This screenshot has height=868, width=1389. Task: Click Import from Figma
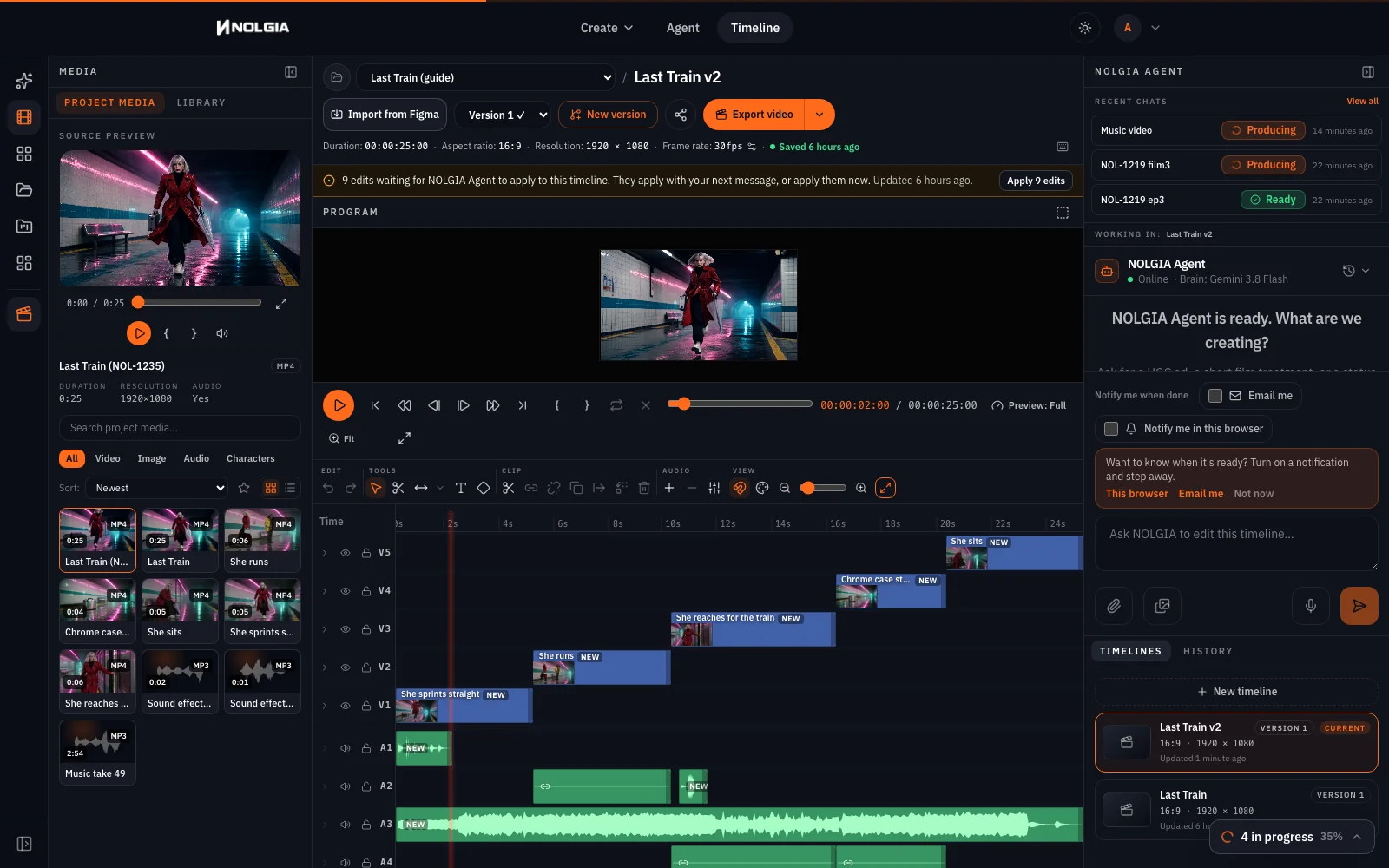(385, 115)
